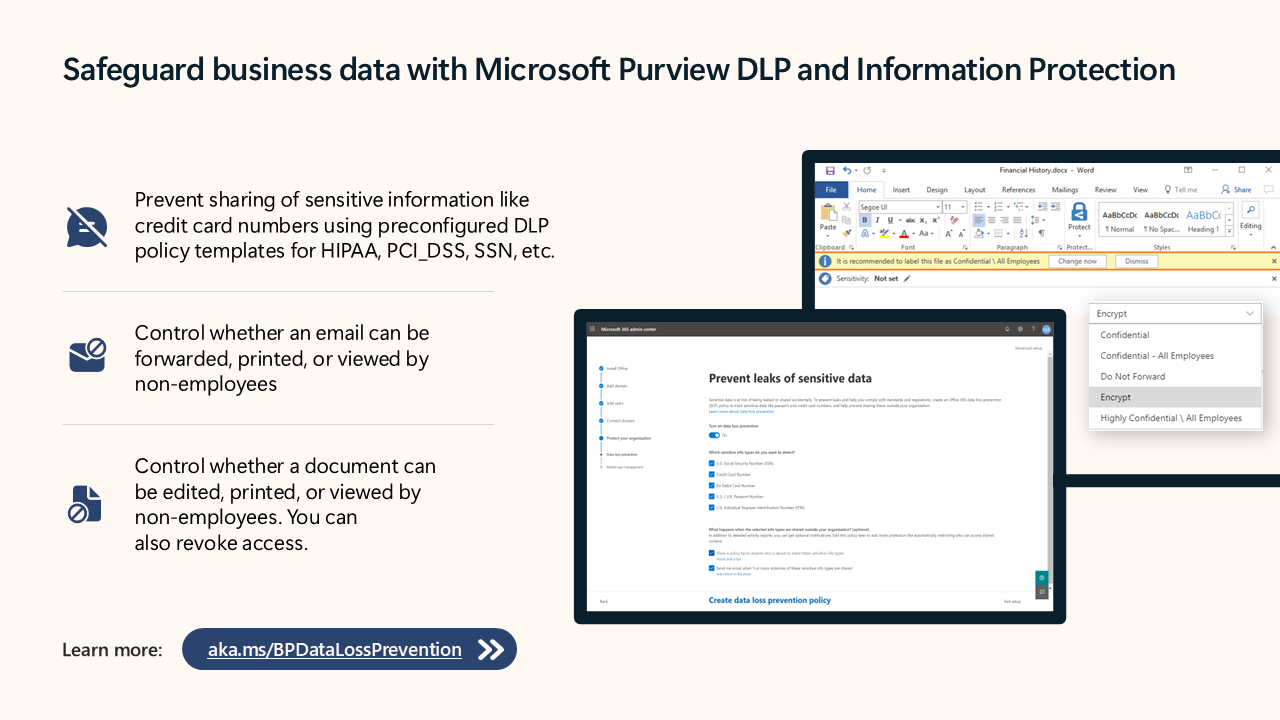Image resolution: width=1280 pixels, height=720 pixels.
Task: Clear all formatting in Word ribbon
Action: pos(954,220)
